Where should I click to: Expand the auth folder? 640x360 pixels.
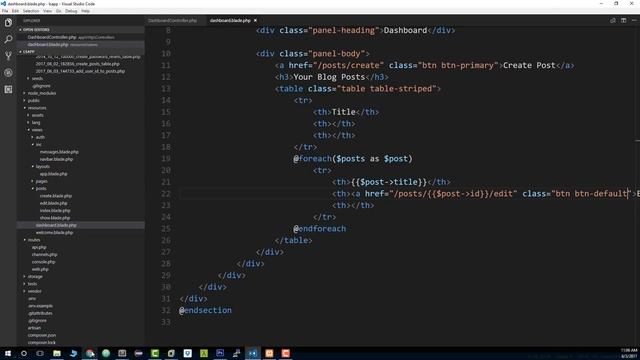(39, 137)
